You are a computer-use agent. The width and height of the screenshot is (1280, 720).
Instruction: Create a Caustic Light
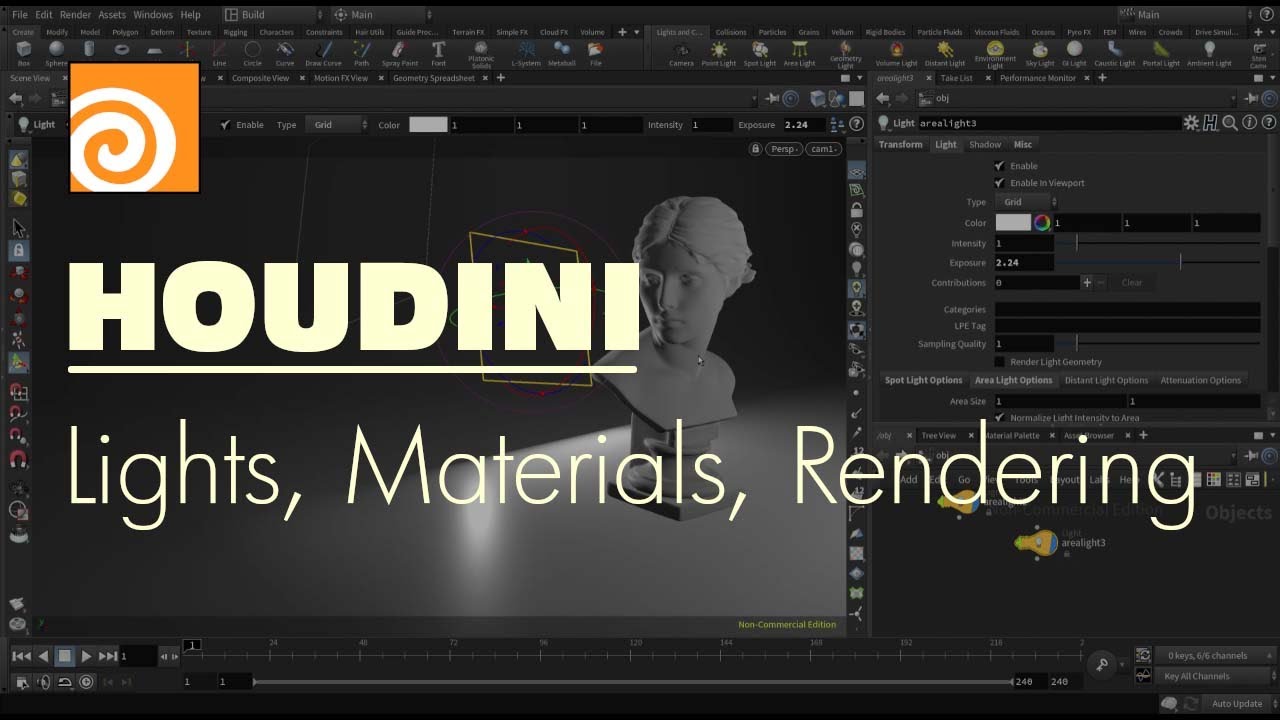[1115, 53]
